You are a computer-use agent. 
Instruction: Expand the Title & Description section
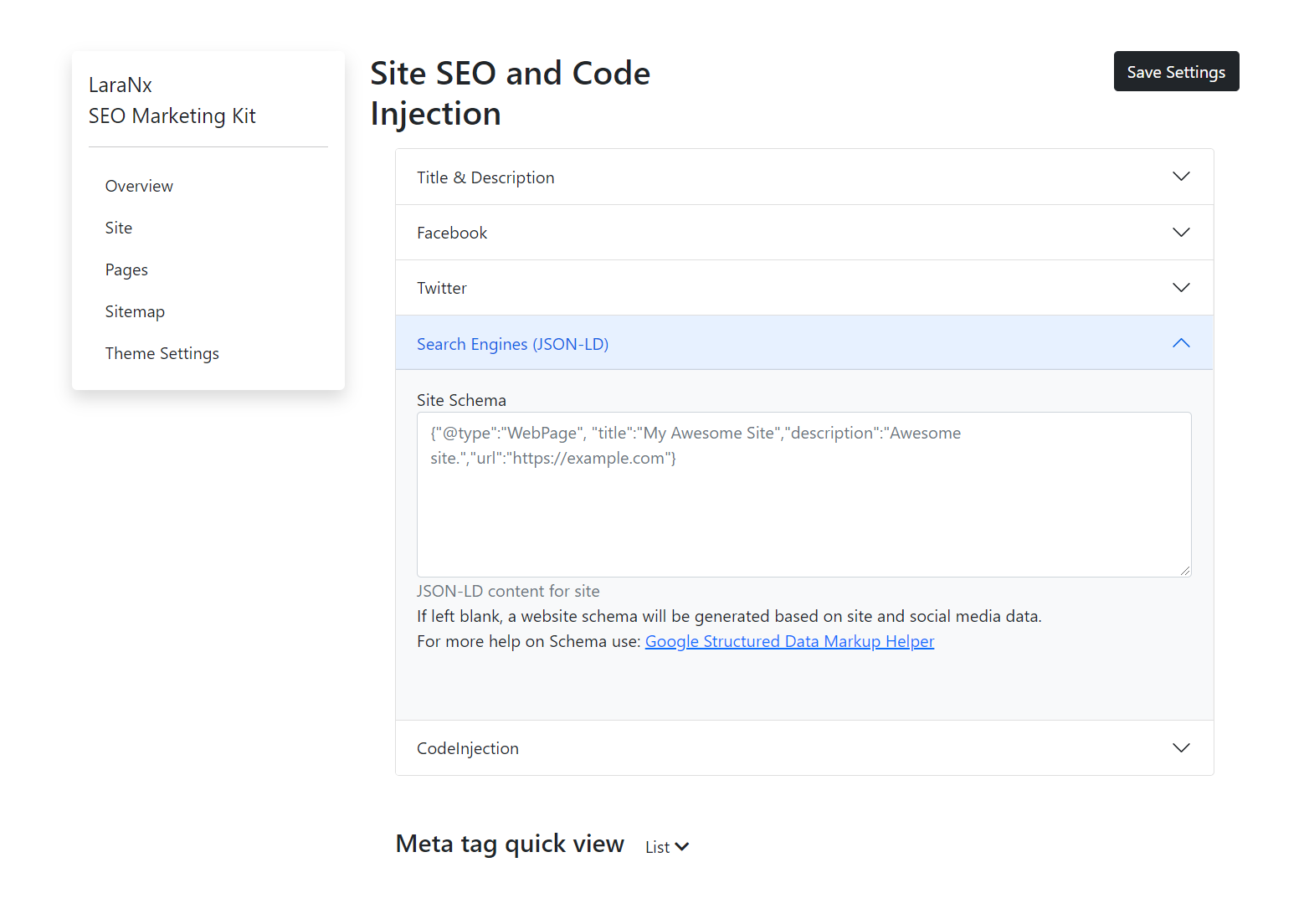tap(485, 177)
